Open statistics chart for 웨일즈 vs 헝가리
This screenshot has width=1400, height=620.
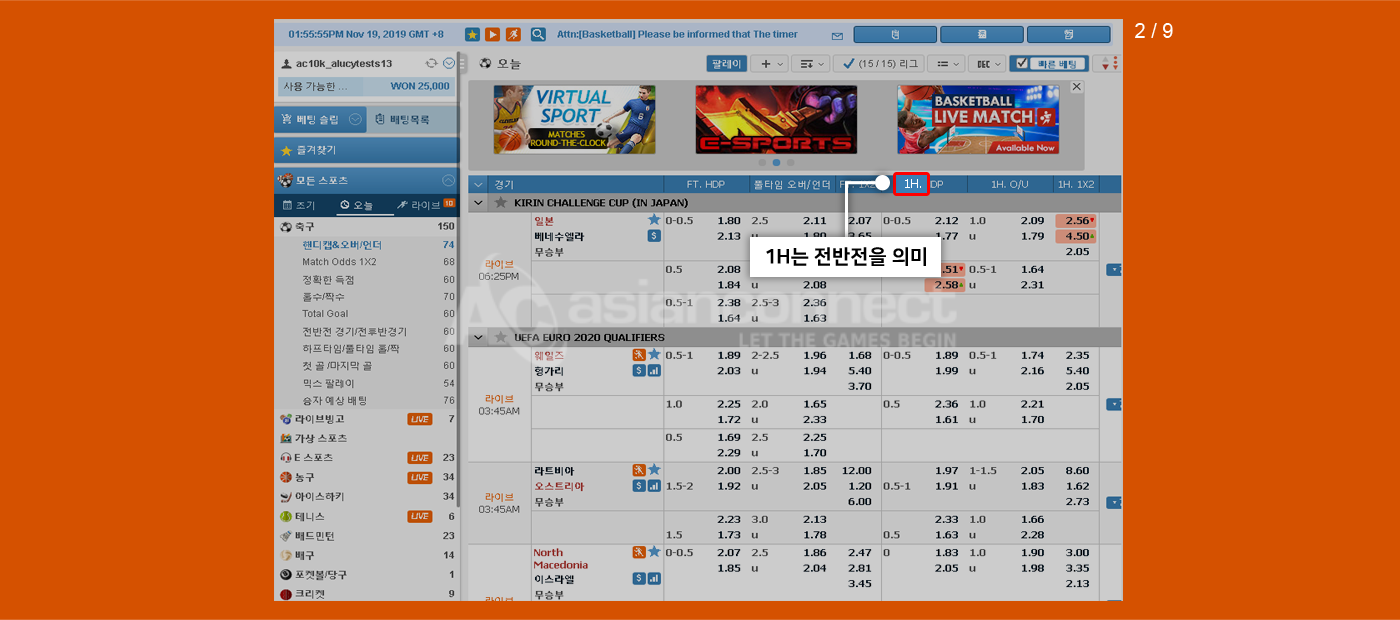(x=654, y=371)
